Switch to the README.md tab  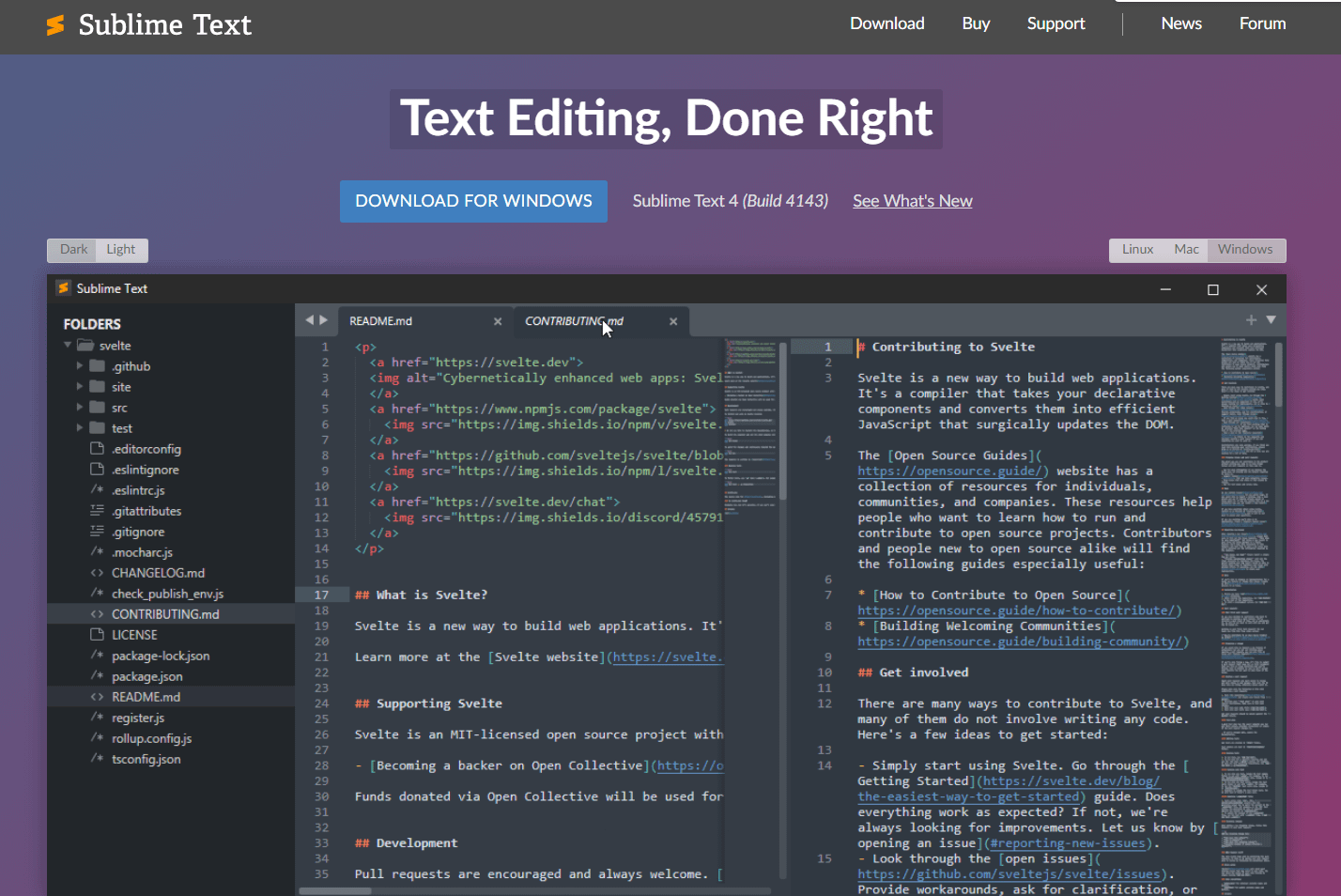point(381,320)
